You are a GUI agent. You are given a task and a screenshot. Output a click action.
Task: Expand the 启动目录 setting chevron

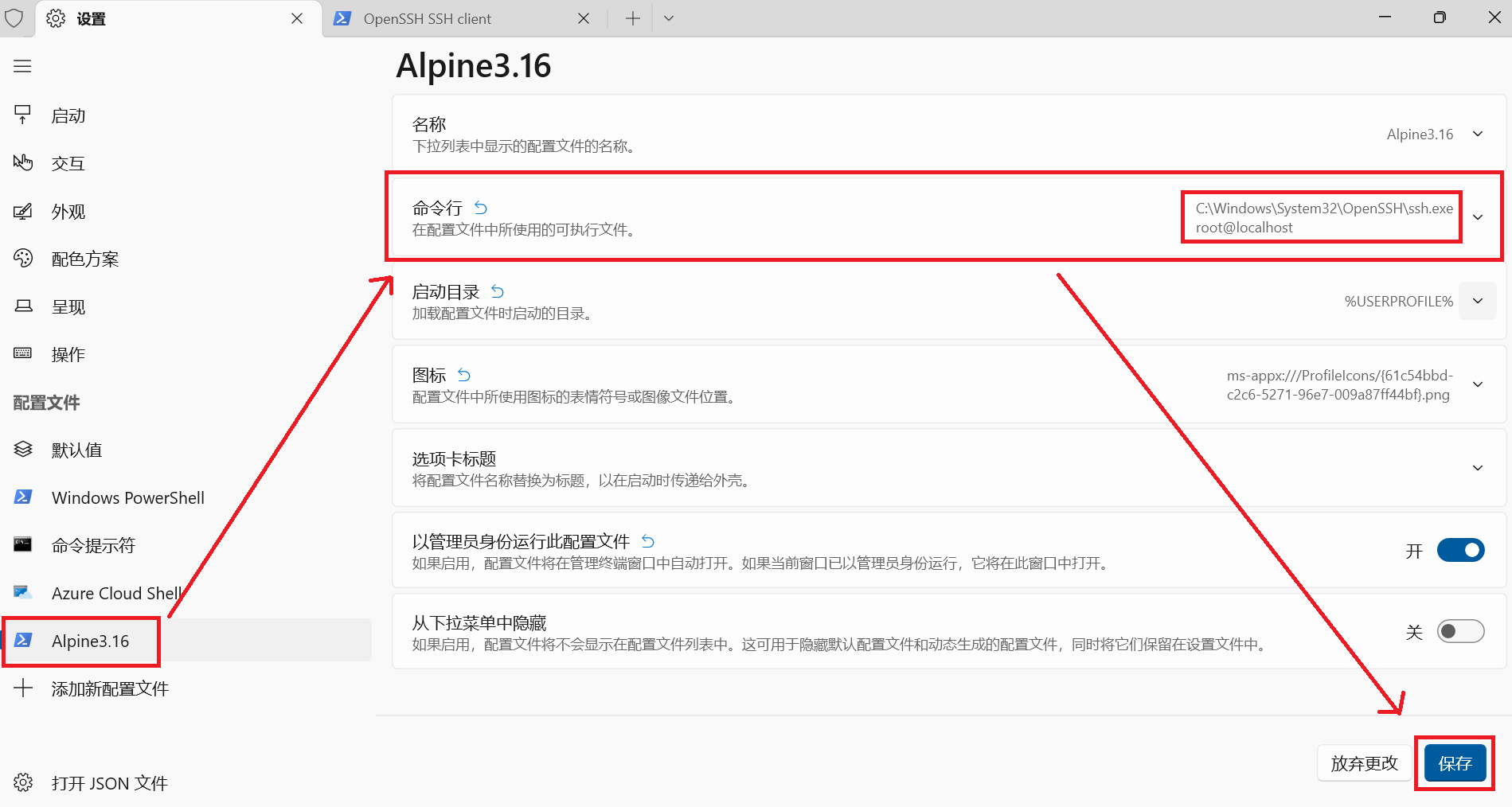coord(1478,301)
